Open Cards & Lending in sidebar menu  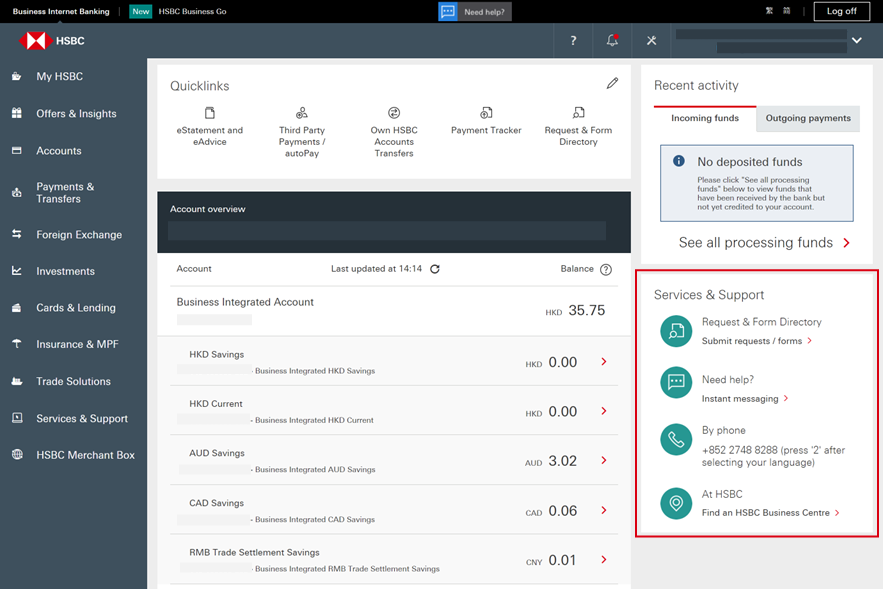[x=76, y=308]
